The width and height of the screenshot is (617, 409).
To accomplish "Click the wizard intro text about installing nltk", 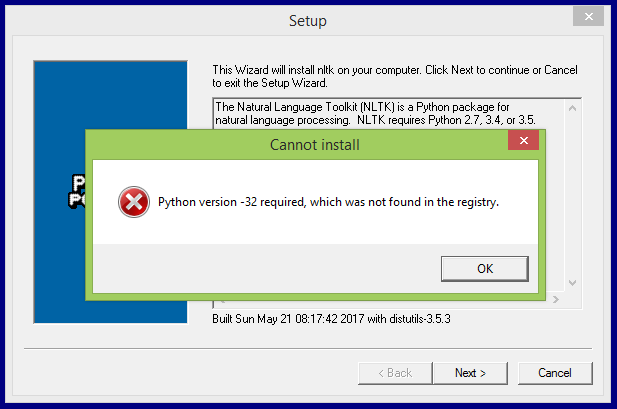I will tap(395, 76).
